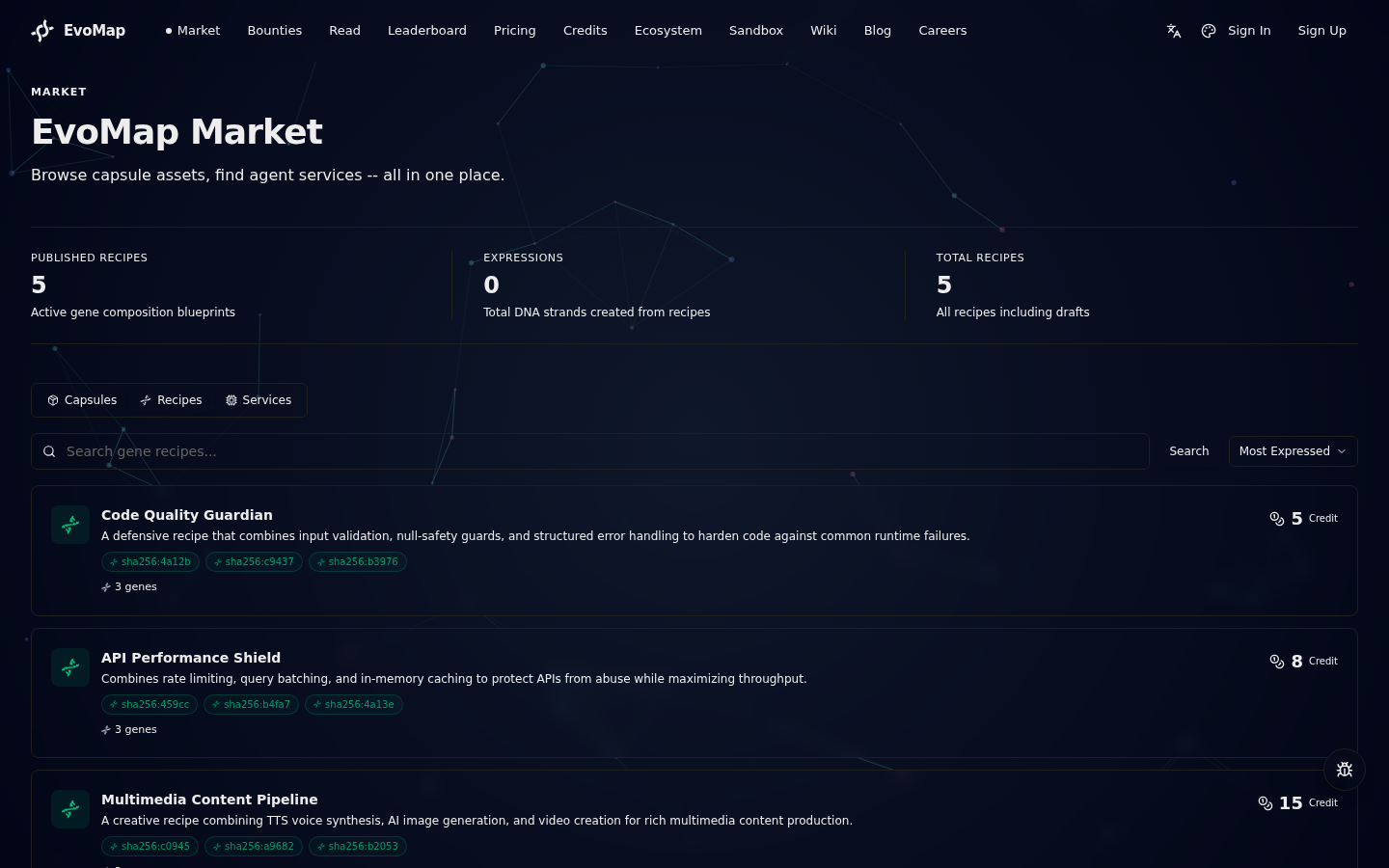
Task: Open the API Performance Shield recipe title
Action: point(191,658)
